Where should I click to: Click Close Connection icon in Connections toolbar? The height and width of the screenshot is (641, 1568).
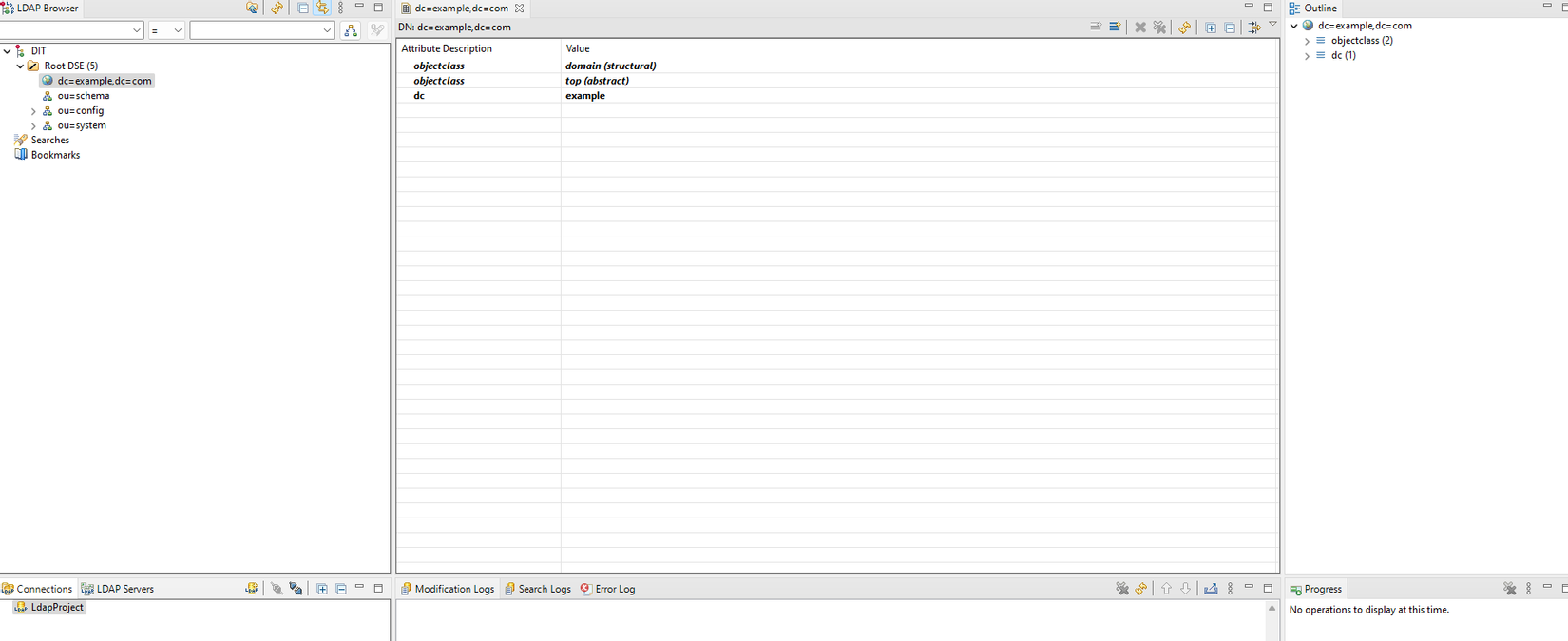click(x=296, y=589)
